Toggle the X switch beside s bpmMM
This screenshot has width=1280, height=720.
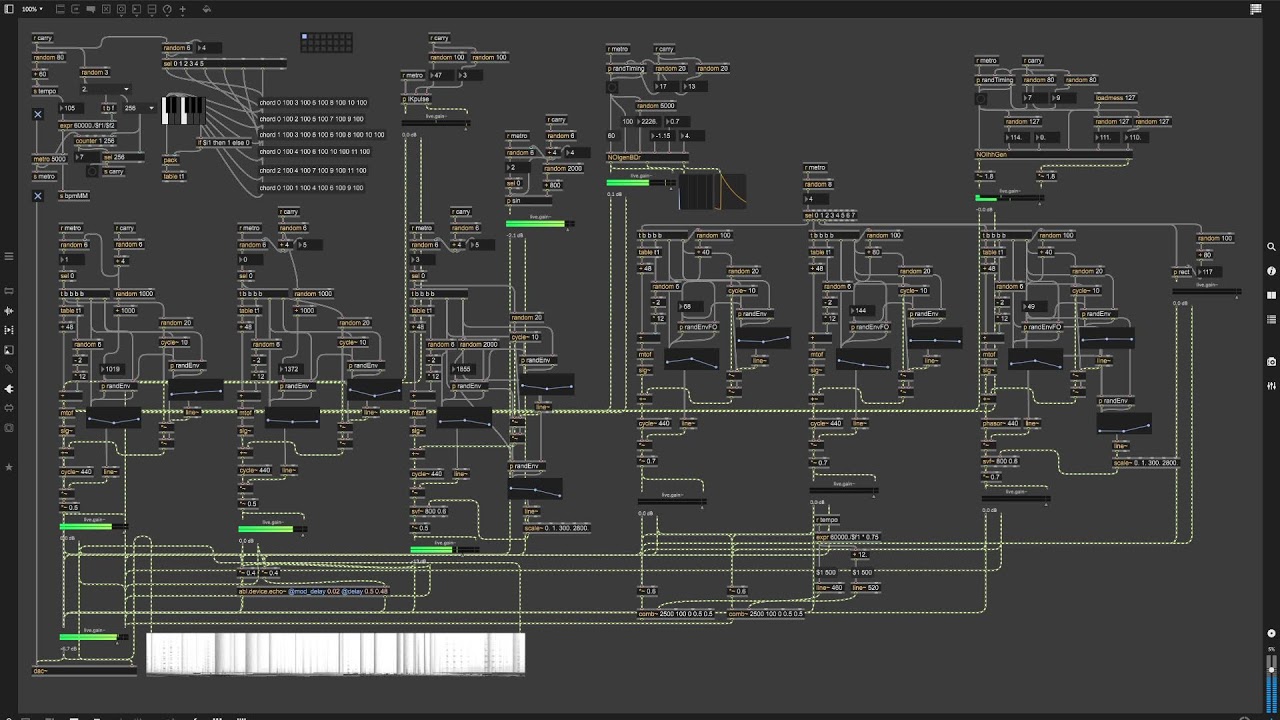tap(38, 195)
